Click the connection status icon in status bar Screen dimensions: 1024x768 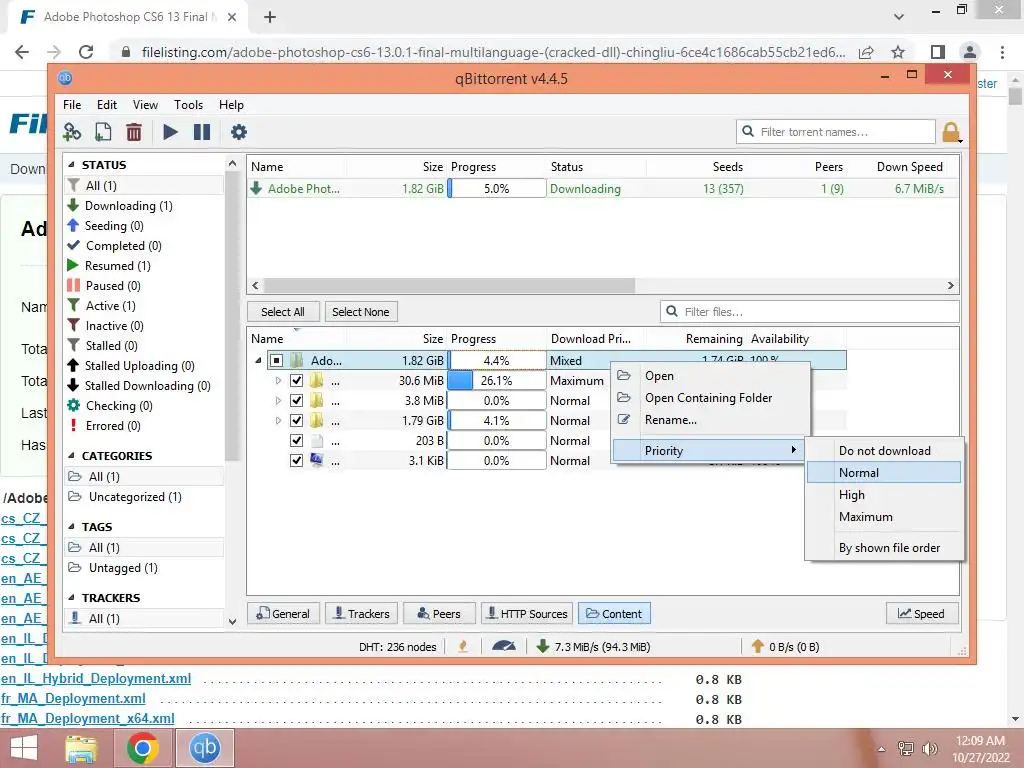[x=463, y=647]
